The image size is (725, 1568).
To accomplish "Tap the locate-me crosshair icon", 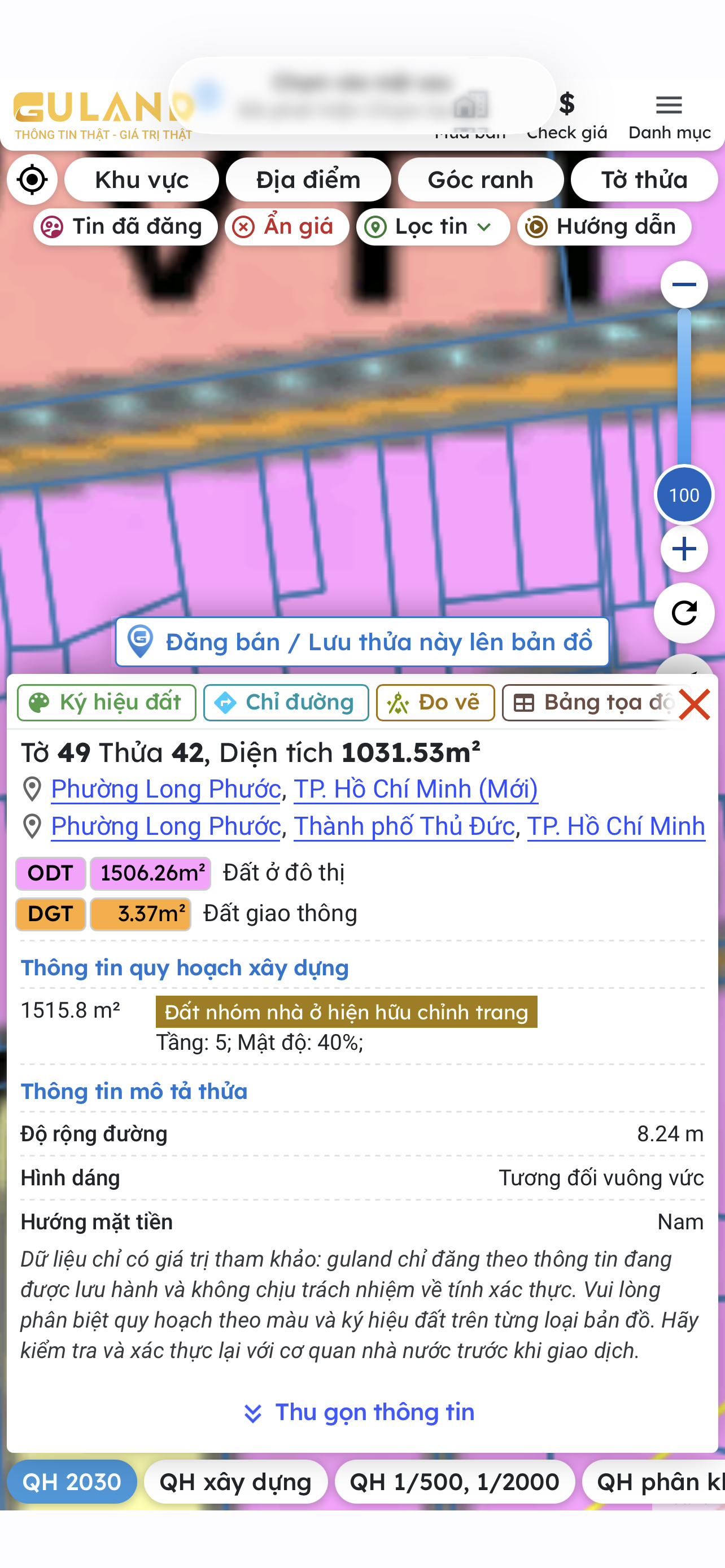I will 32,180.
